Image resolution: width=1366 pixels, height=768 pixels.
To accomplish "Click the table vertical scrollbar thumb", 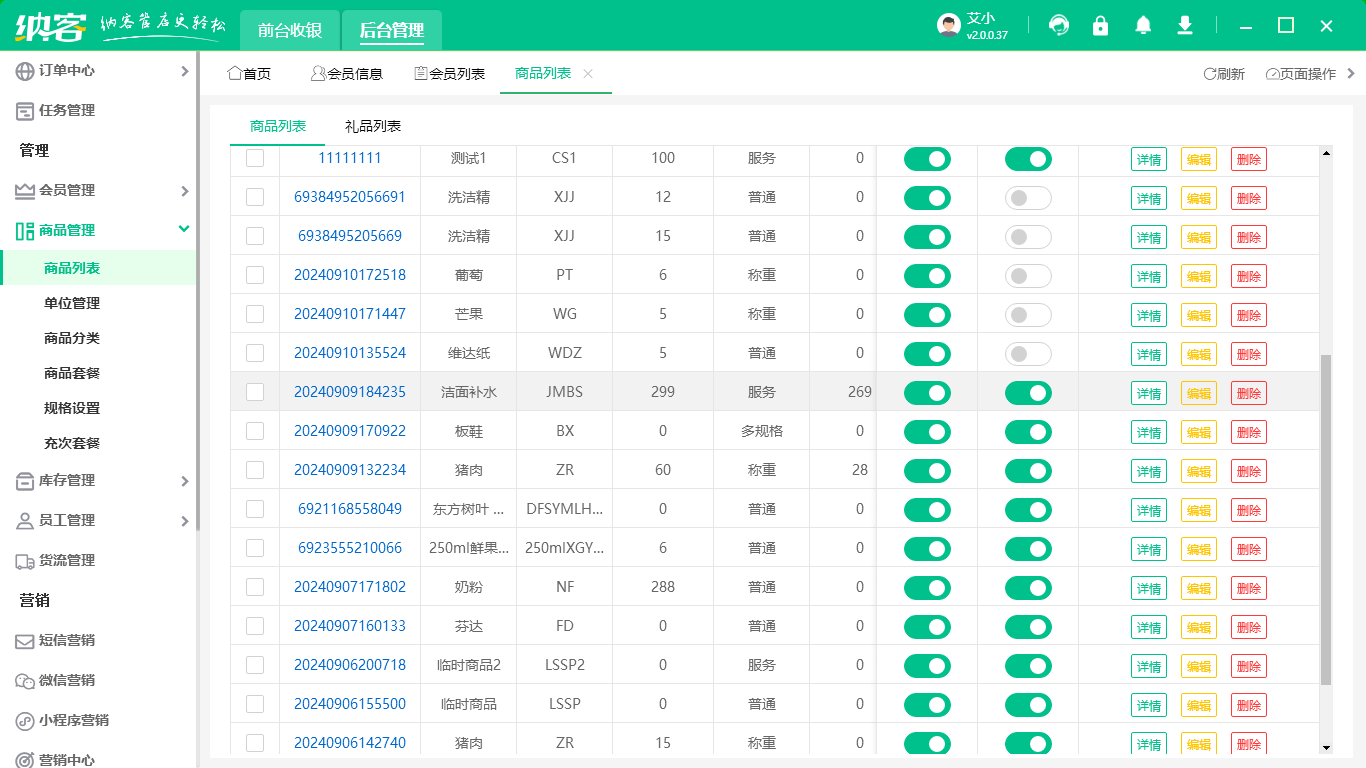I will point(1326,520).
